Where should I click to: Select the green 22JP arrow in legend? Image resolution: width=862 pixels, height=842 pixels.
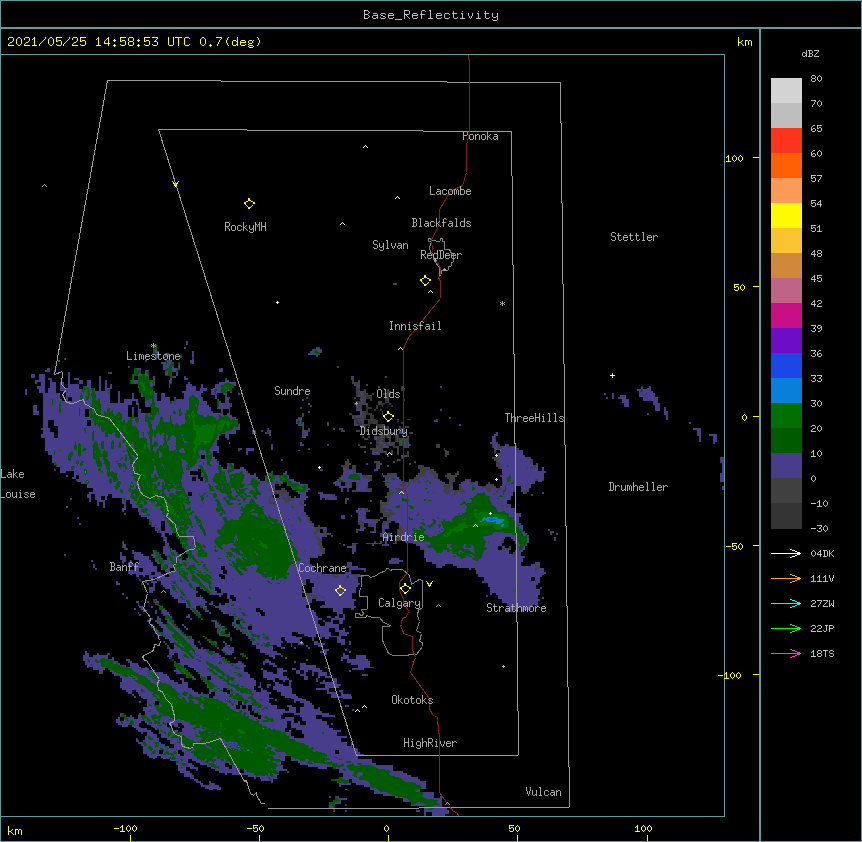coord(786,628)
